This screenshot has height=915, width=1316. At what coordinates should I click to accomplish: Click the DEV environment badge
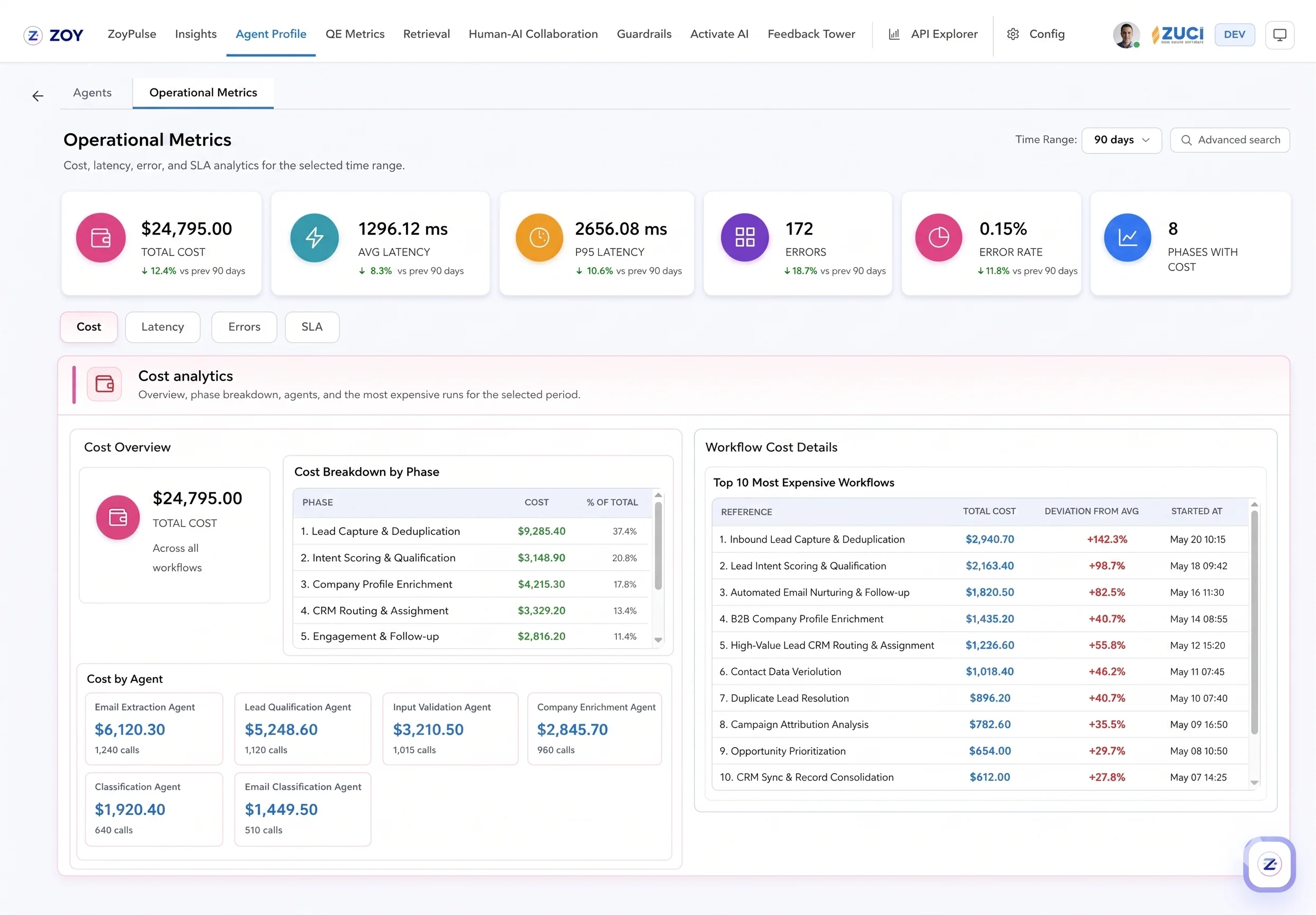point(1234,34)
